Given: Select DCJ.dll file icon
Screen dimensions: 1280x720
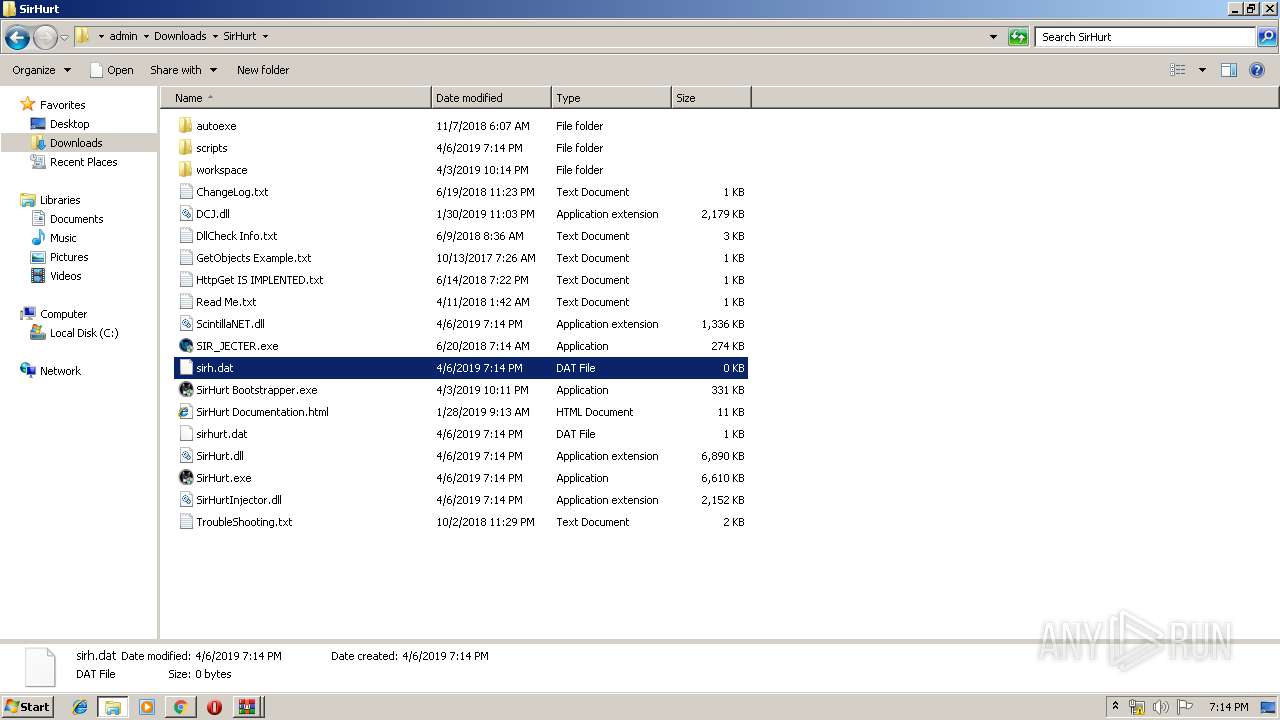Looking at the screenshot, I should (185, 214).
